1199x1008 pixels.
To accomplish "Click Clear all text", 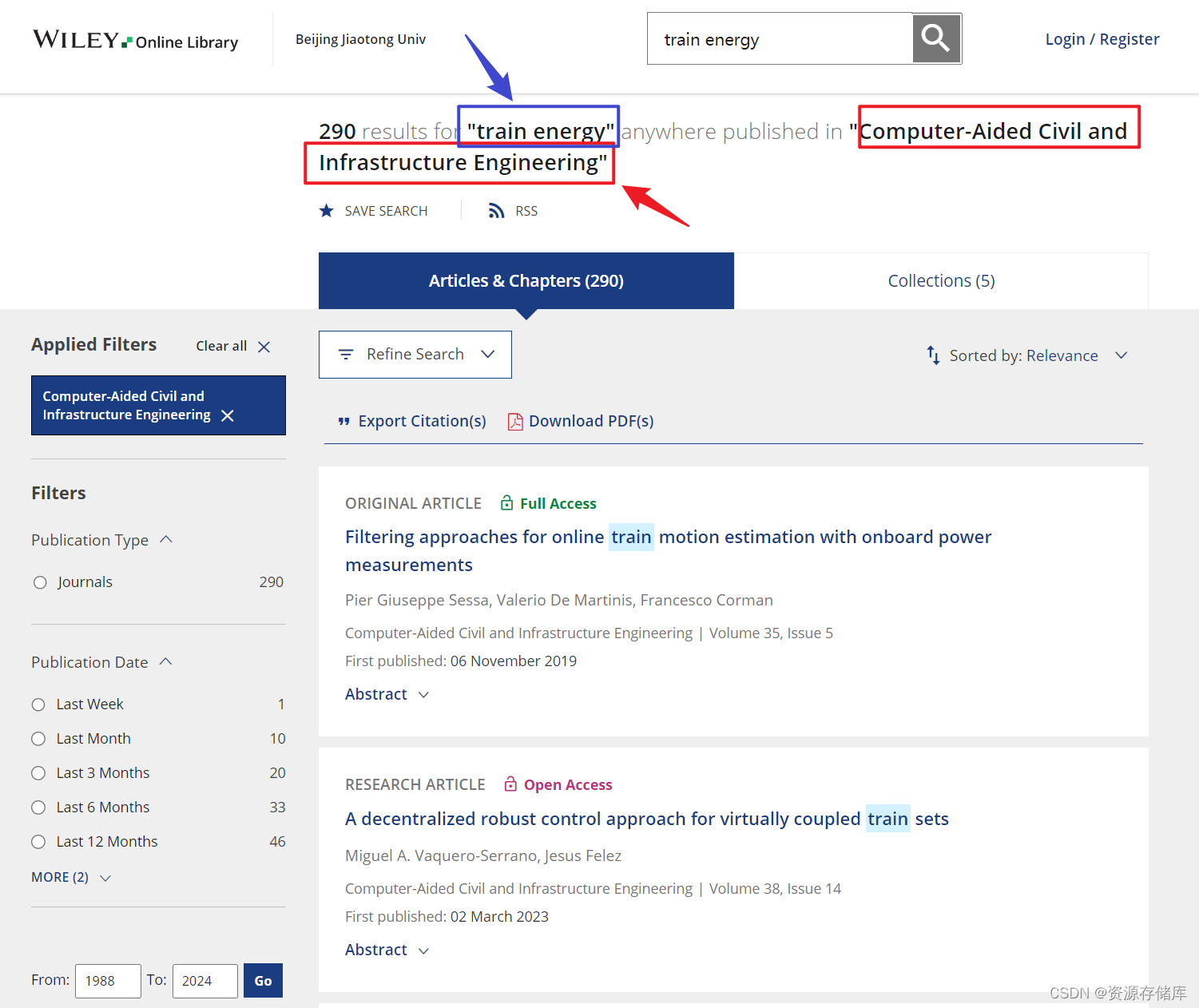I will (221, 346).
